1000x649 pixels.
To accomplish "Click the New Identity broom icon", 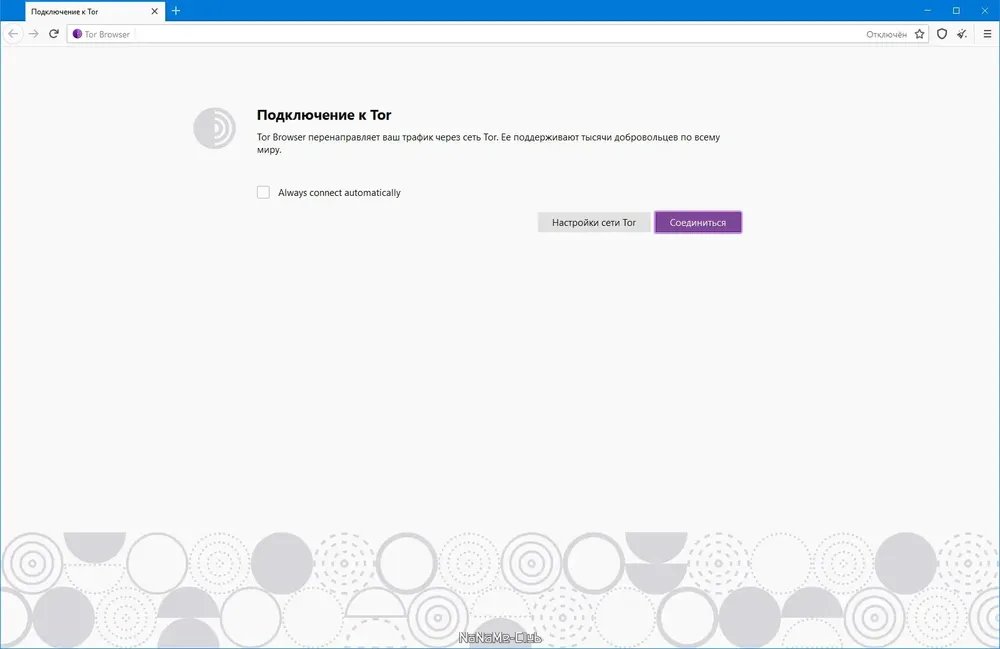I will point(962,34).
